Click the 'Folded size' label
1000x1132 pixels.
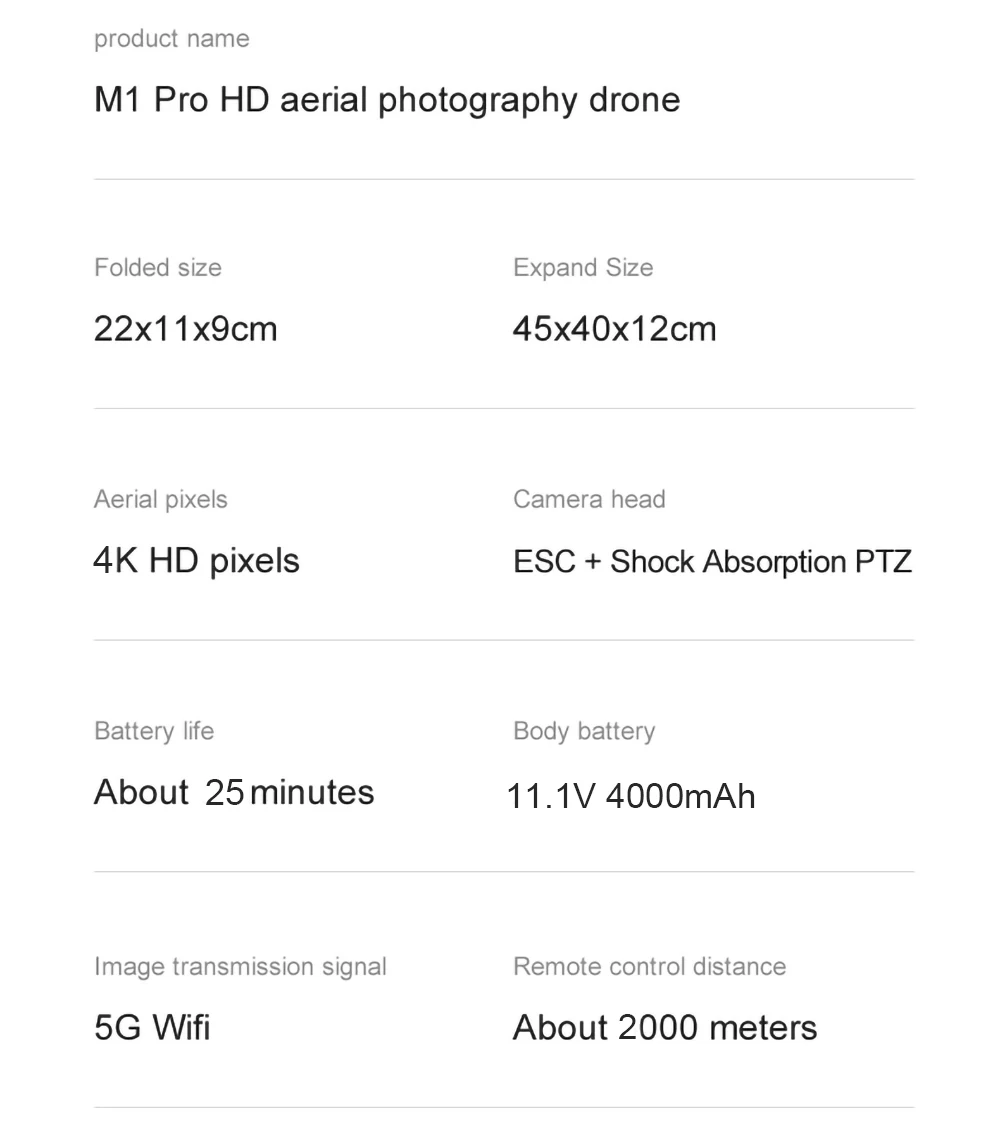[x=158, y=268]
